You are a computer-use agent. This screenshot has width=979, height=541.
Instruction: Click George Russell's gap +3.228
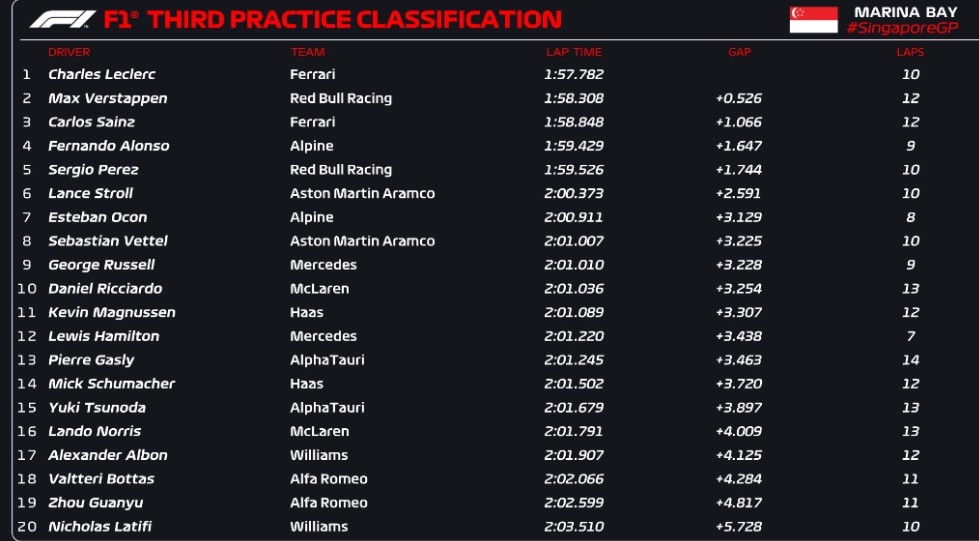[x=739, y=265]
